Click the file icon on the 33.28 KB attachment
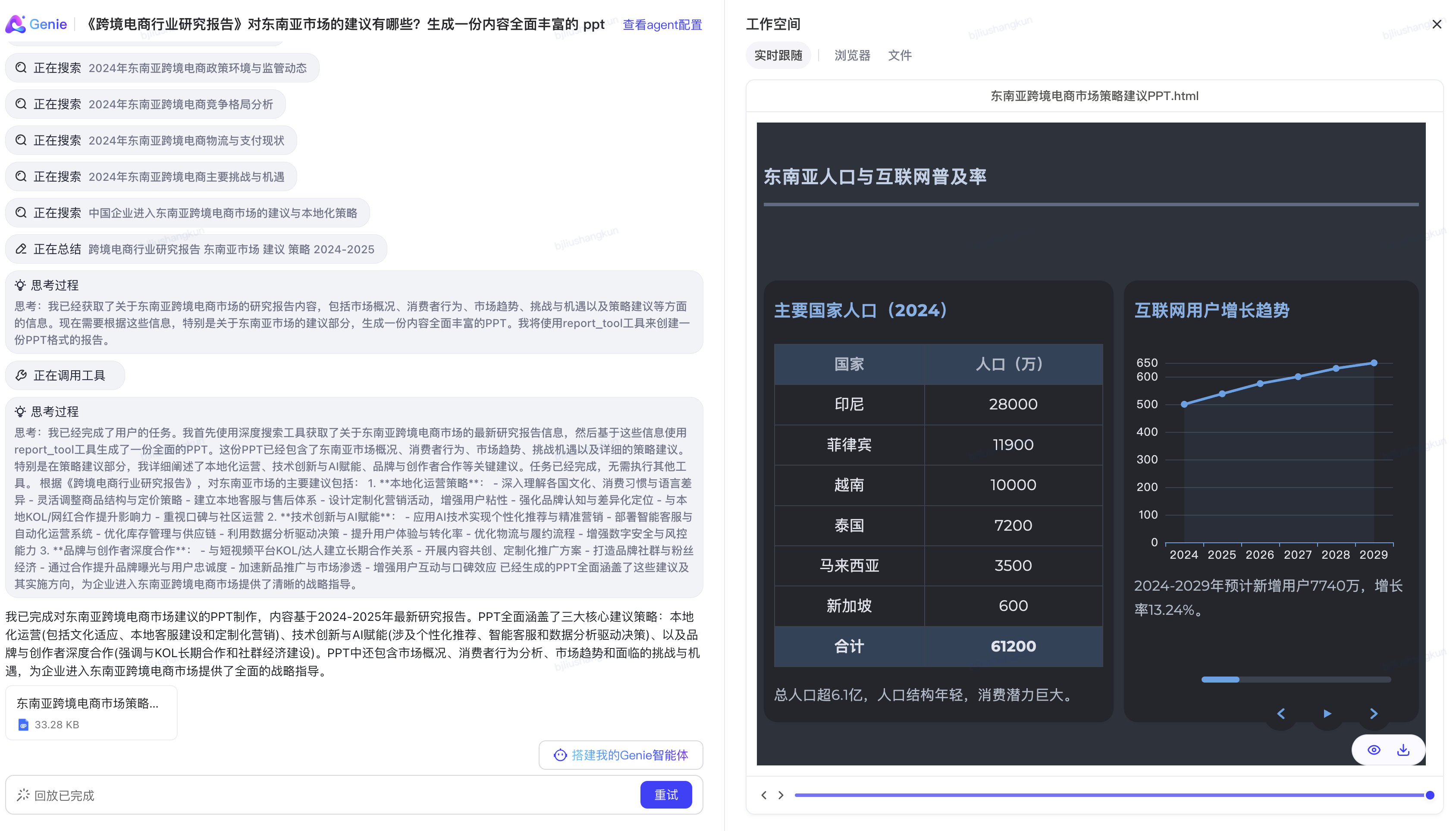This screenshot has width=1456, height=831. 23,724
